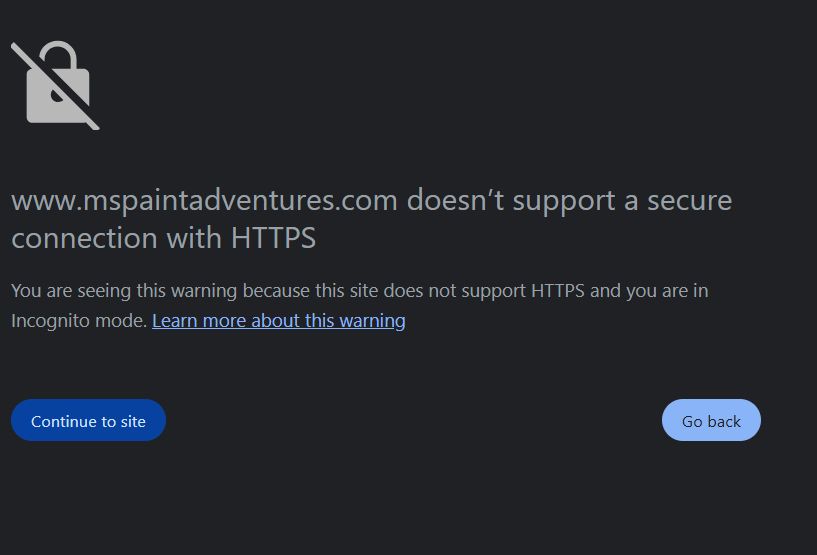Screen dimensions: 817x555
Task: Click the word "Continue" on the blue button
Action: point(64,421)
